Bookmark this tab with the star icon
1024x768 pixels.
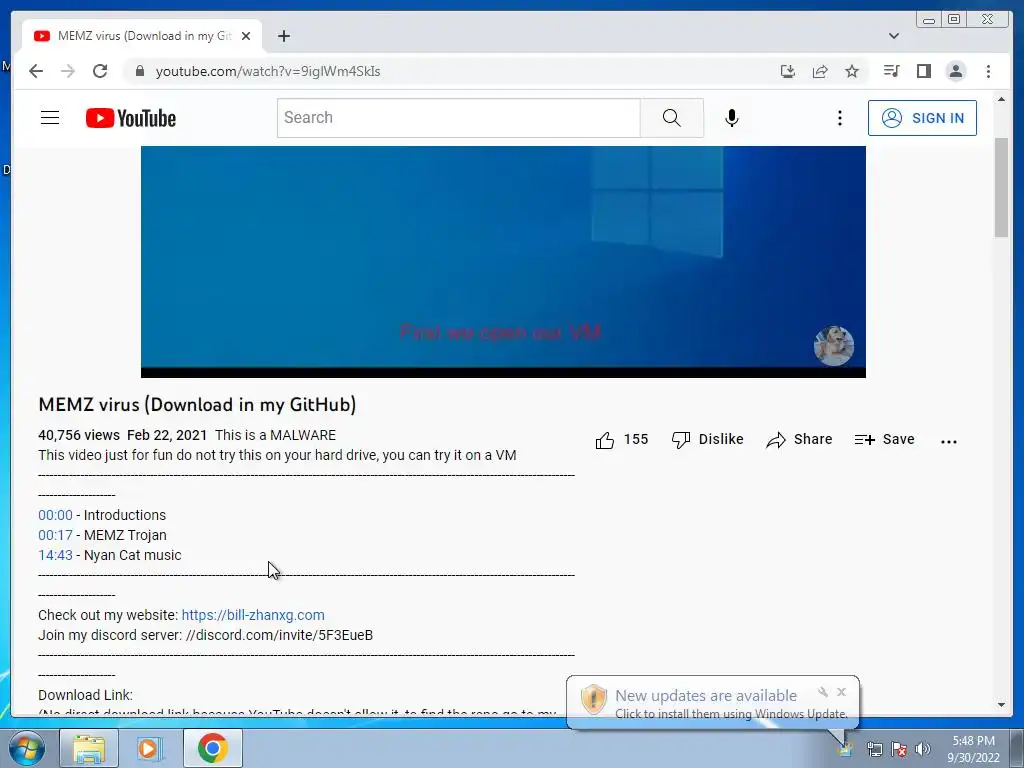pos(852,71)
